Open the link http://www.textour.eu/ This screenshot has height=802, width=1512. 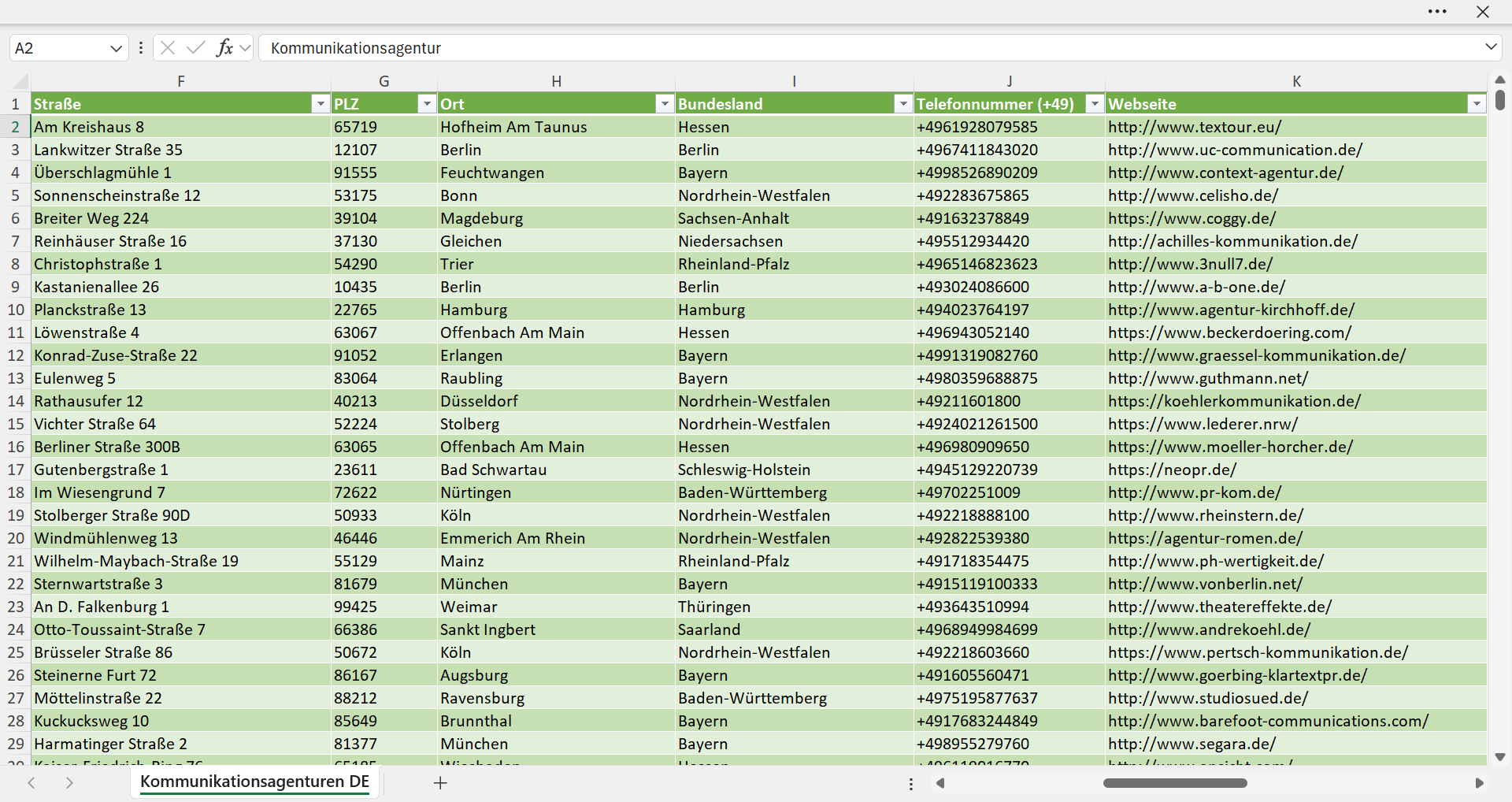pos(1195,127)
